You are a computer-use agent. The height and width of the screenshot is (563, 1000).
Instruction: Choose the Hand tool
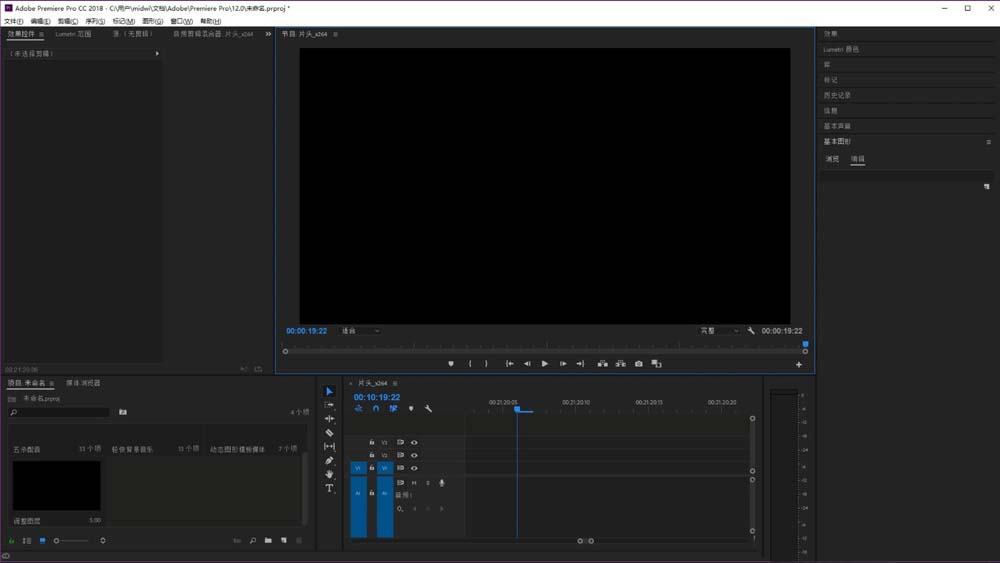click(x=330, y=474)
